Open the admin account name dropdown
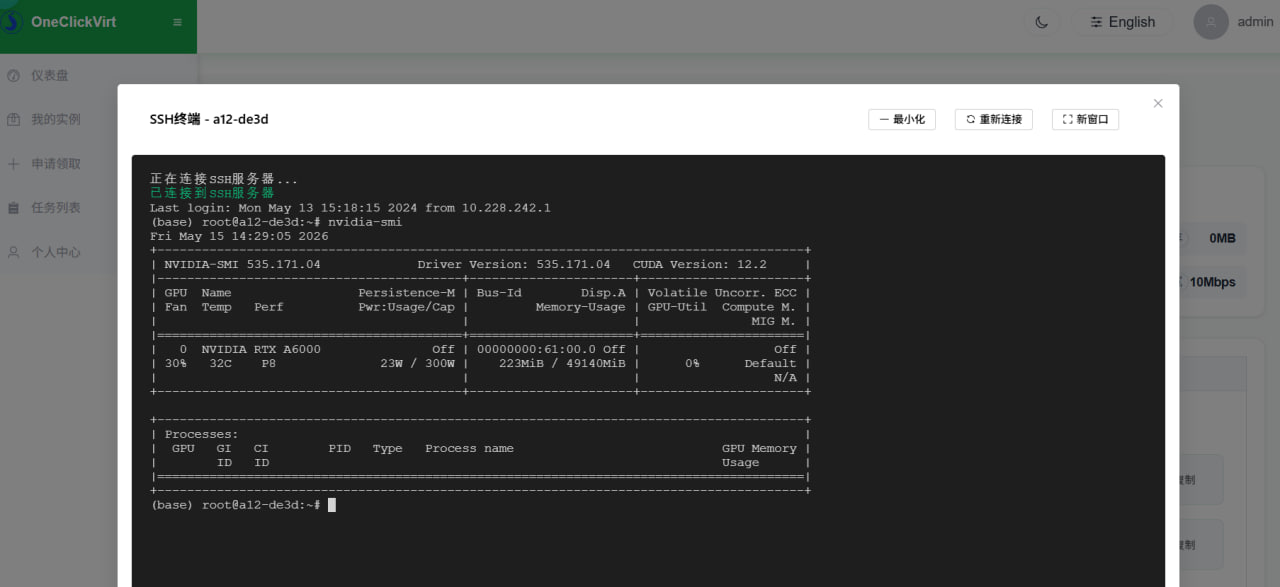1280x587 pixels. point(1255,22)
